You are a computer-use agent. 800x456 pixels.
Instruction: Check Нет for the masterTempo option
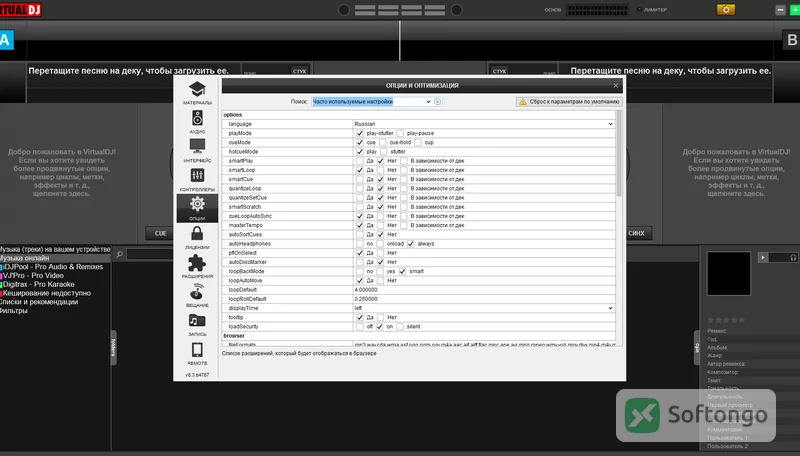(x=381, y=225)
